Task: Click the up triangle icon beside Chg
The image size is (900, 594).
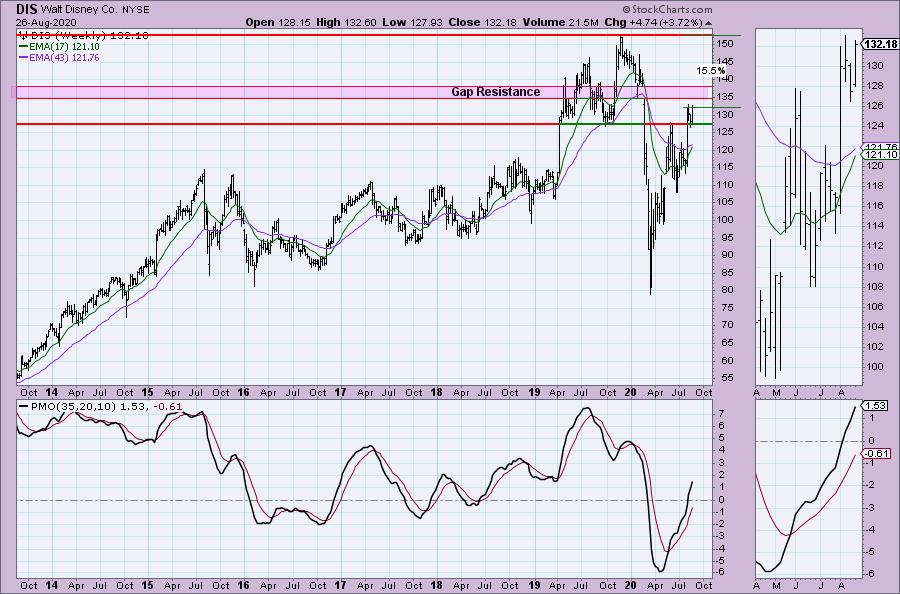Action: (x=708, y=23)
